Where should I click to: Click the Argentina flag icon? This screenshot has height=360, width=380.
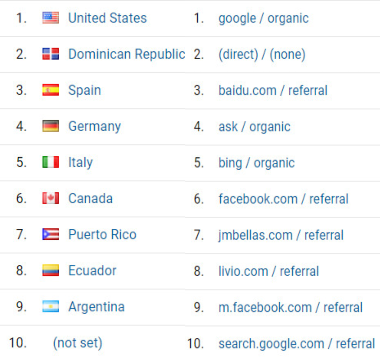(51, 306)
